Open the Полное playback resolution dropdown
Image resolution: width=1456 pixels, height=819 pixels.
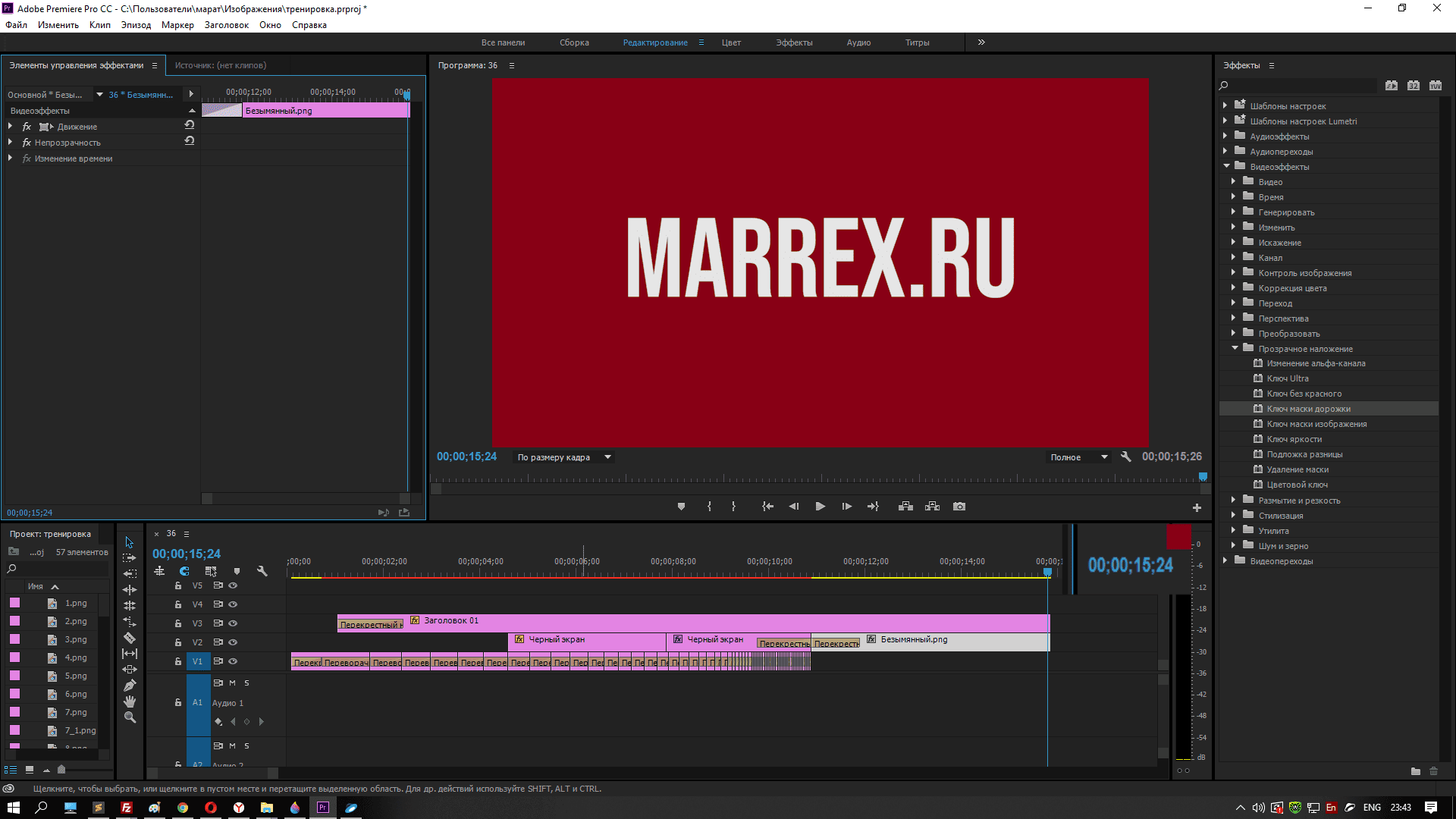[1078, 457]
